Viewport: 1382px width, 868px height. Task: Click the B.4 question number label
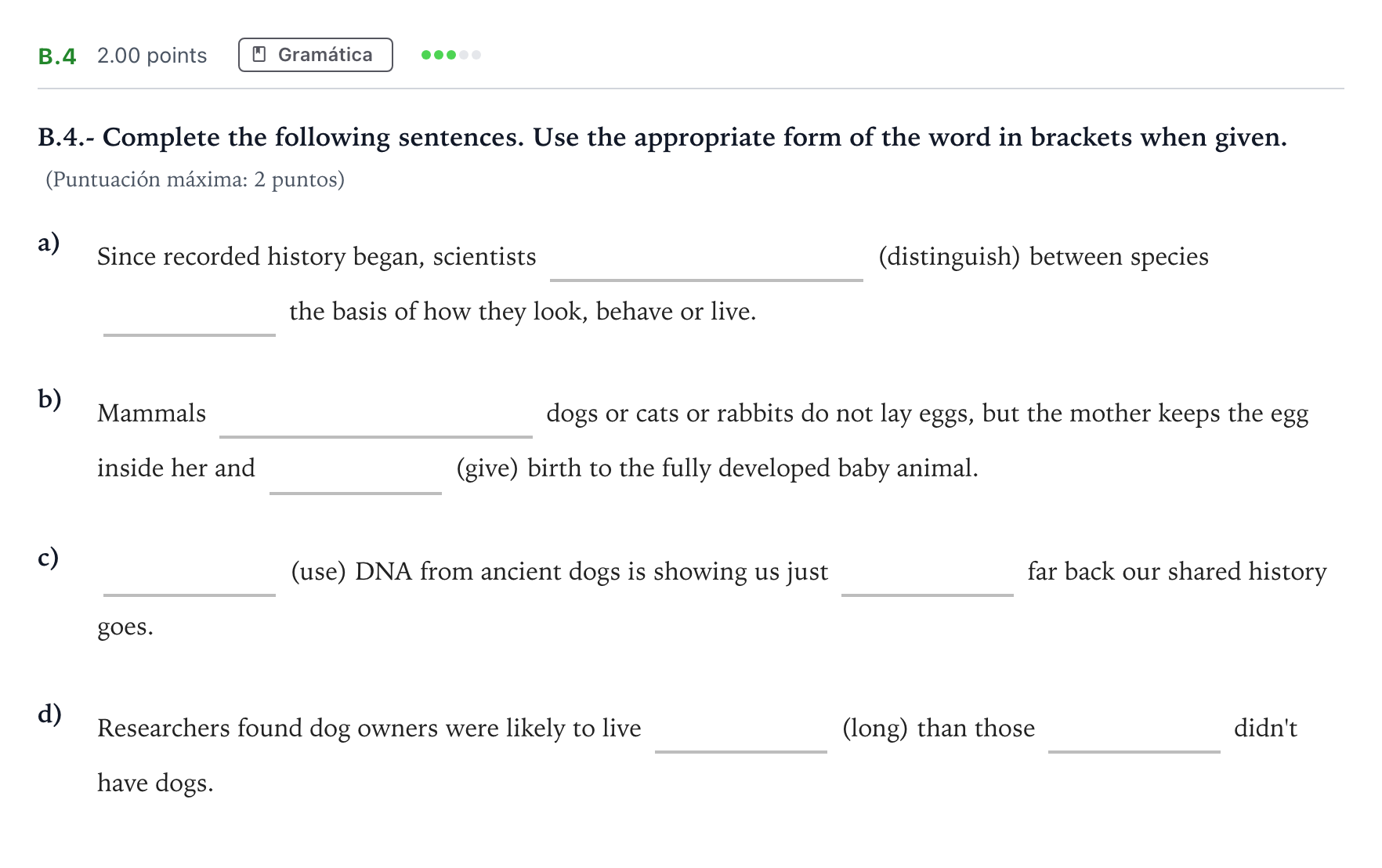57,56
